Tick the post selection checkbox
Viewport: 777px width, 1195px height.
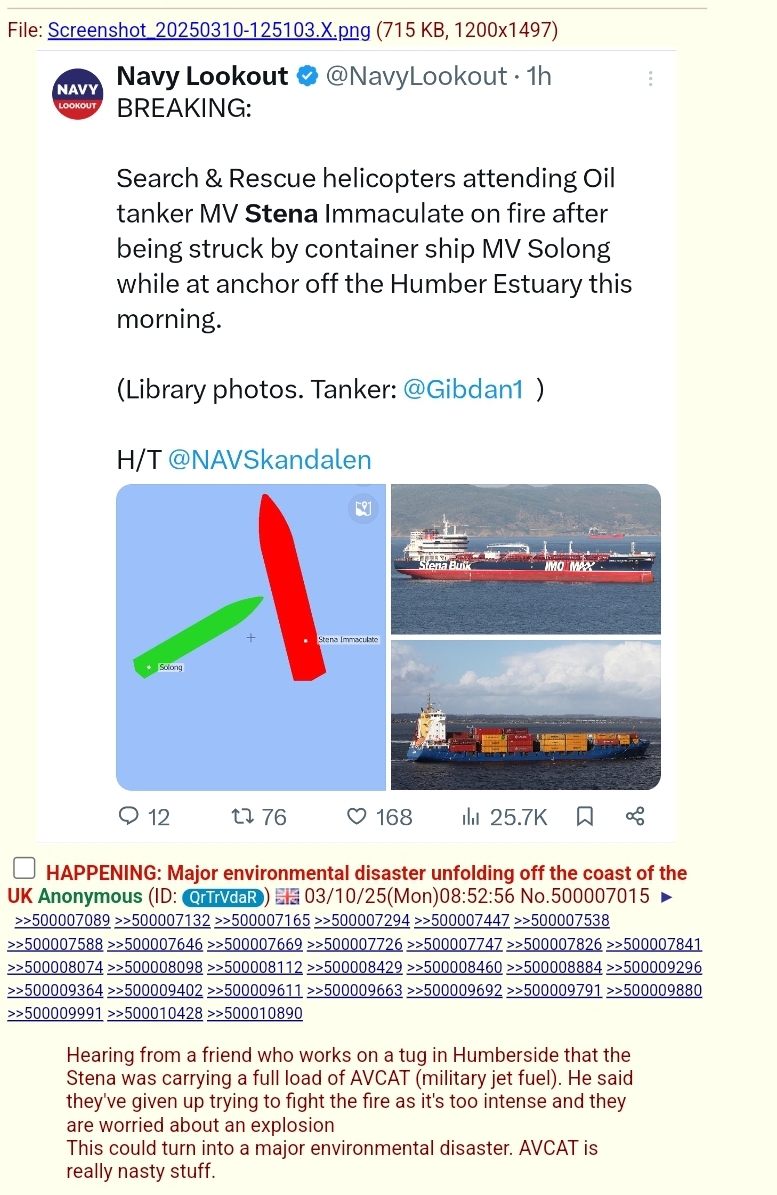pyautogui.click(x=24, y=868)
